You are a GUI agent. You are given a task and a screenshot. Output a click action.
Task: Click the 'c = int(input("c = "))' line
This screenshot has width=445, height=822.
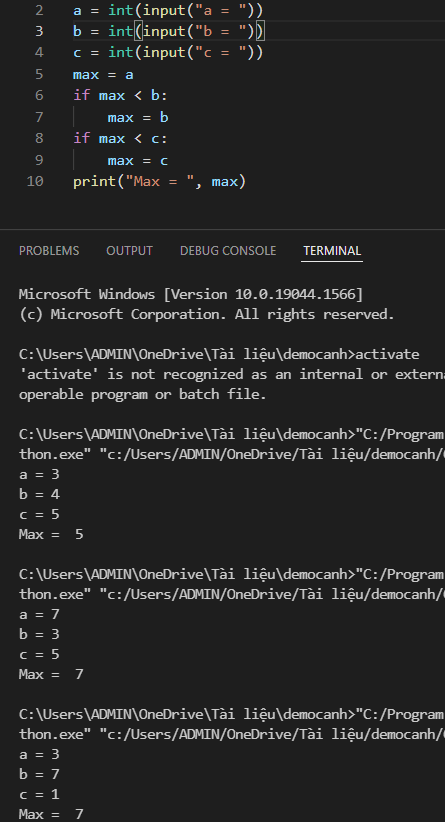tap(168, 52)
